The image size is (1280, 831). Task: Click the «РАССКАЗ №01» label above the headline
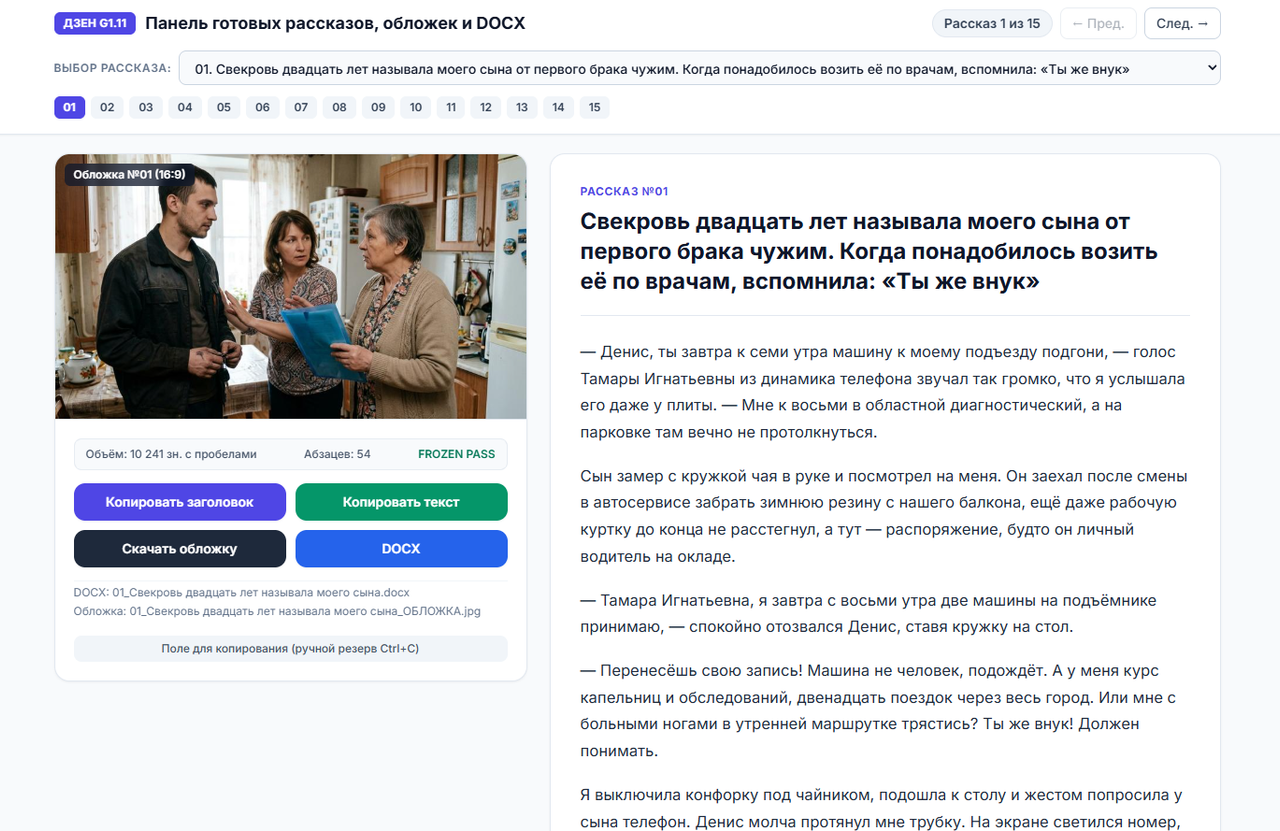(x=624, y=191)
